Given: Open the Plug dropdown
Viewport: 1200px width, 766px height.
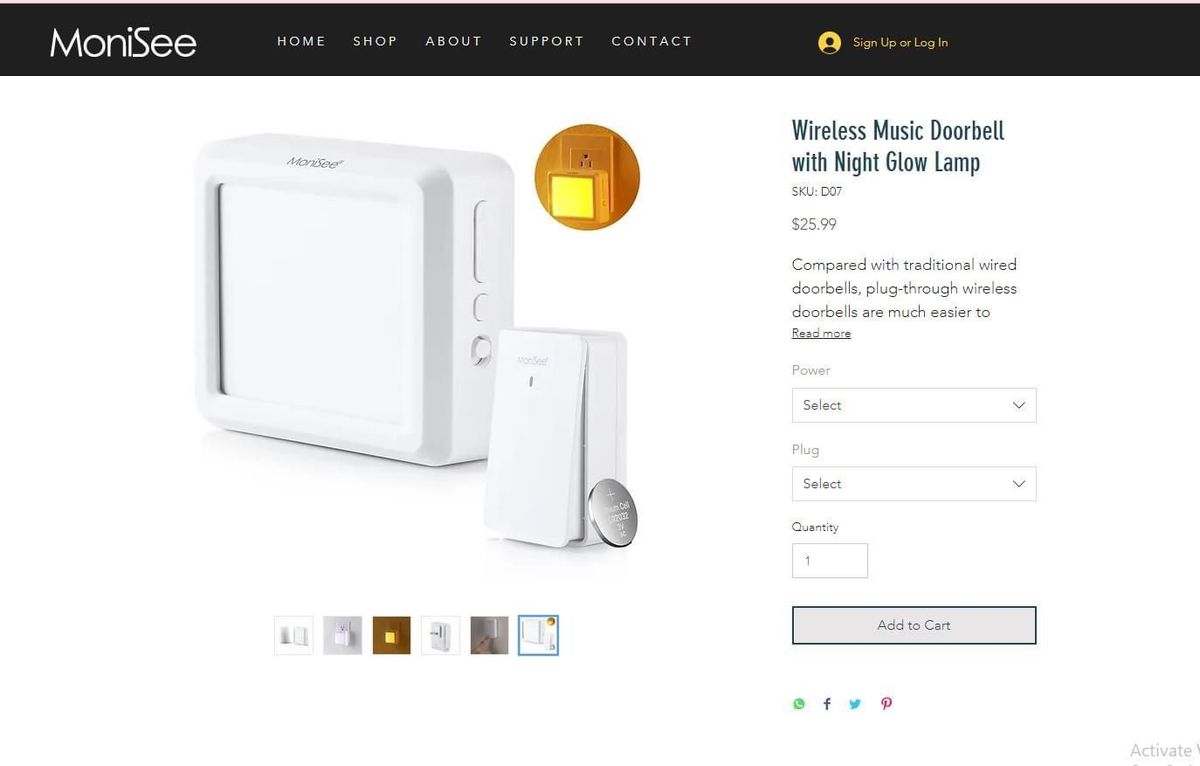Looking at the screenshot, I should (x=914, y=483).
